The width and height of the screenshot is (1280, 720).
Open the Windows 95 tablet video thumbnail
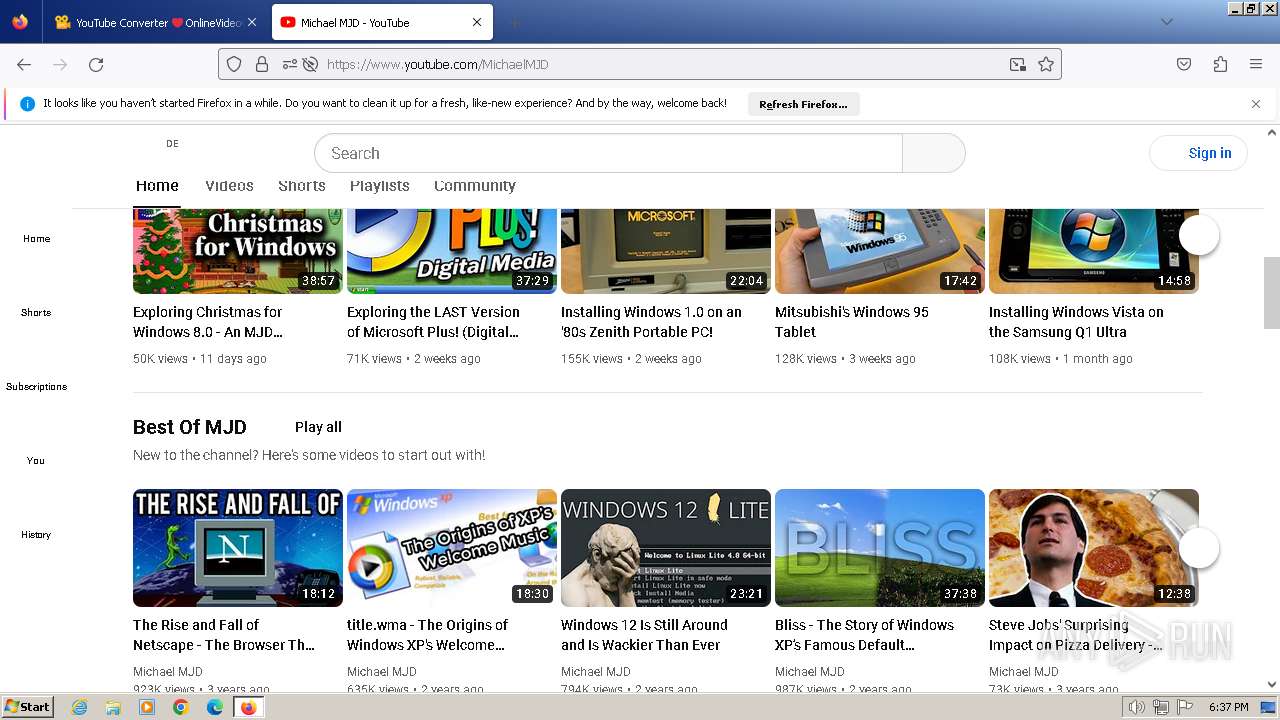[880, 251]
